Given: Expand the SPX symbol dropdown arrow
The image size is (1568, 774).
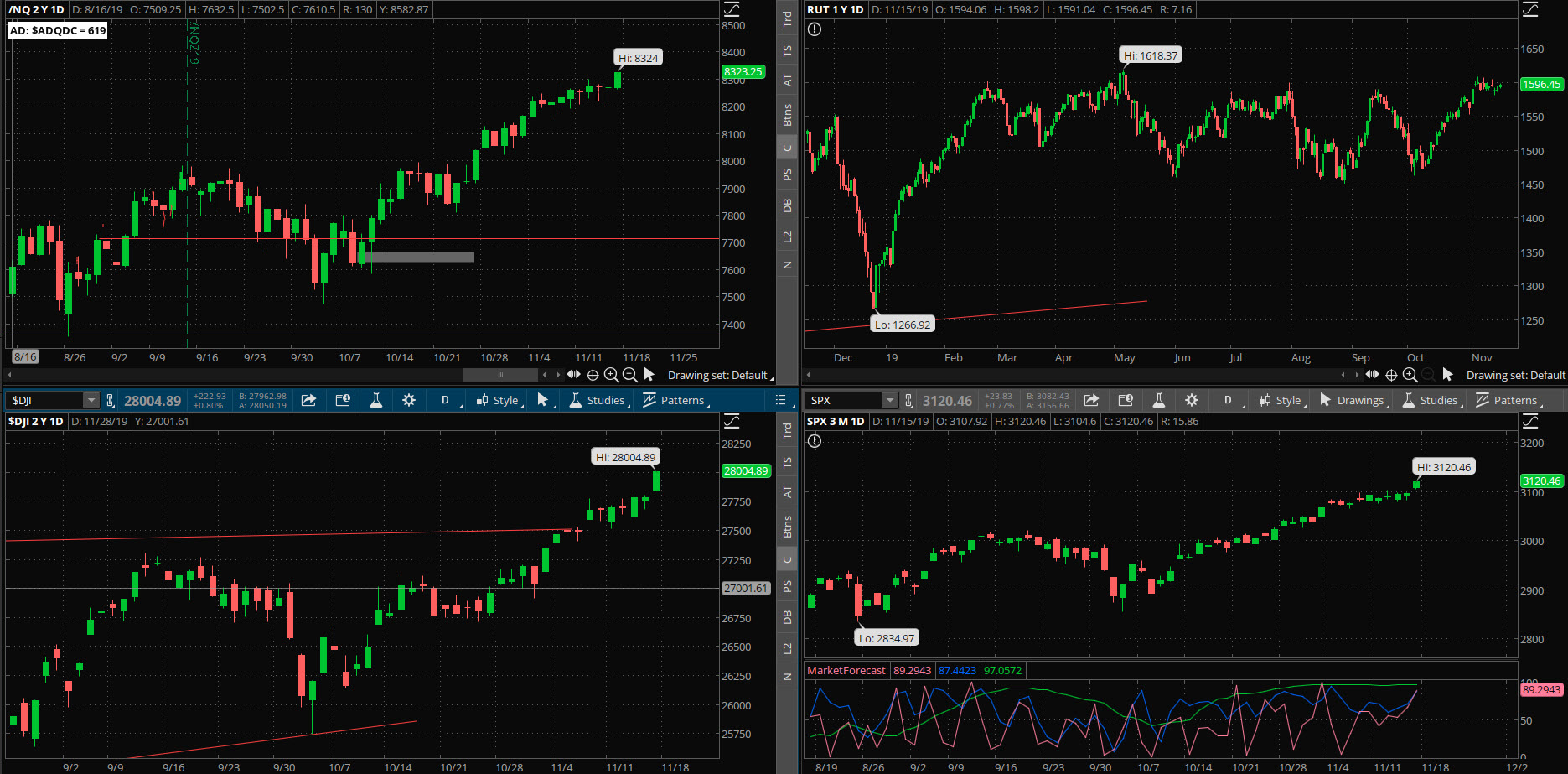Looking at the screenshot, I should pyautogui.click(x=890, y=401).
